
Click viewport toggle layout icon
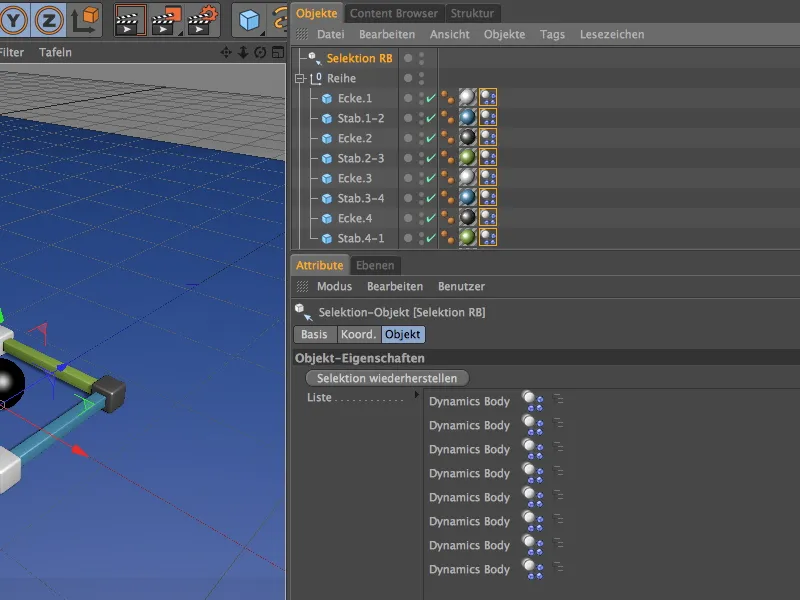point(278,52)
